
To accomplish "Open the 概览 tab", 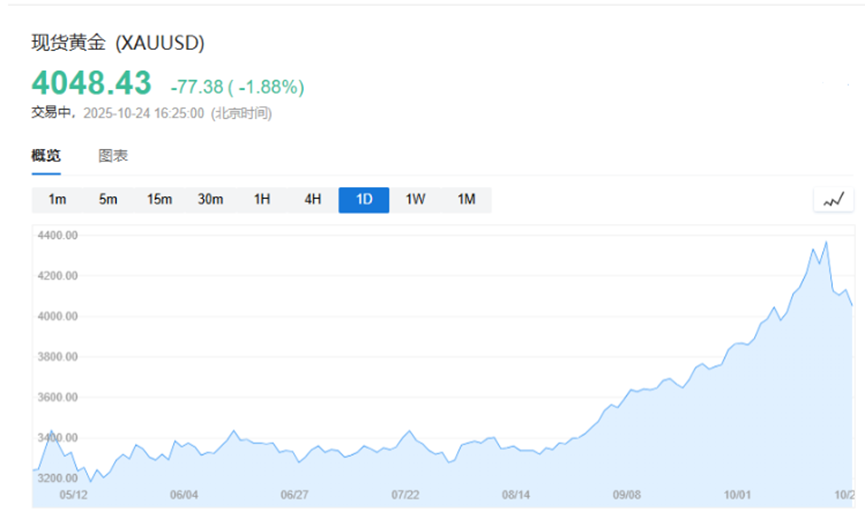I will [46, 156].
